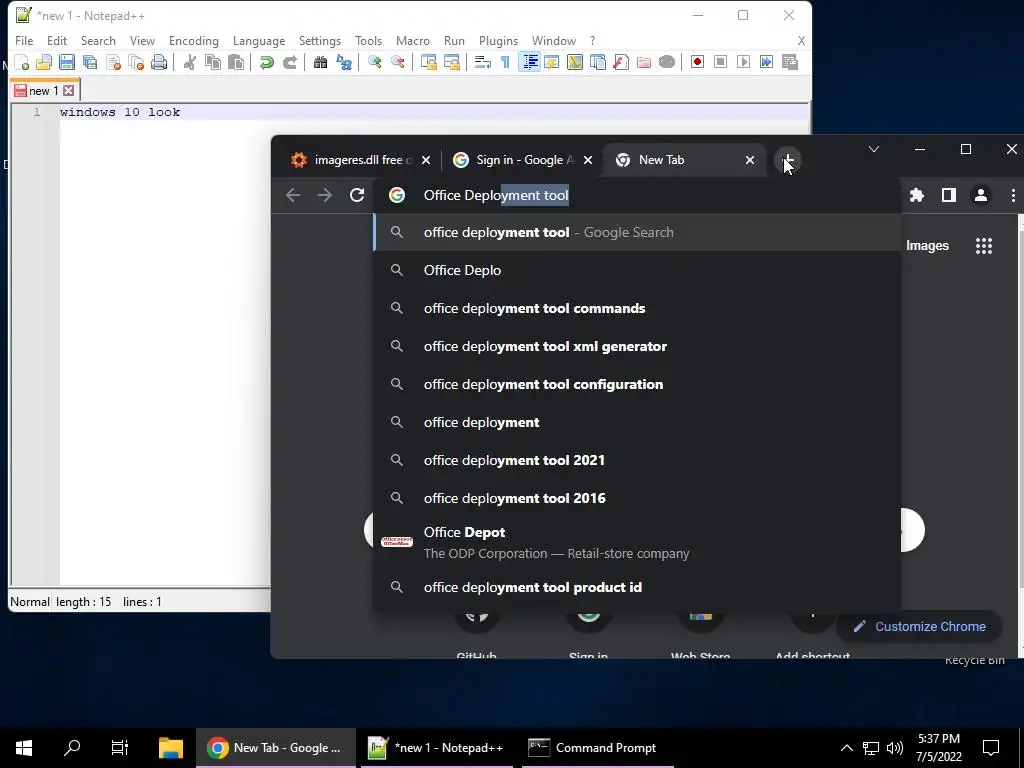
Task: Open the Chrome profile avatar icon
Action: [x=980, y=195]
